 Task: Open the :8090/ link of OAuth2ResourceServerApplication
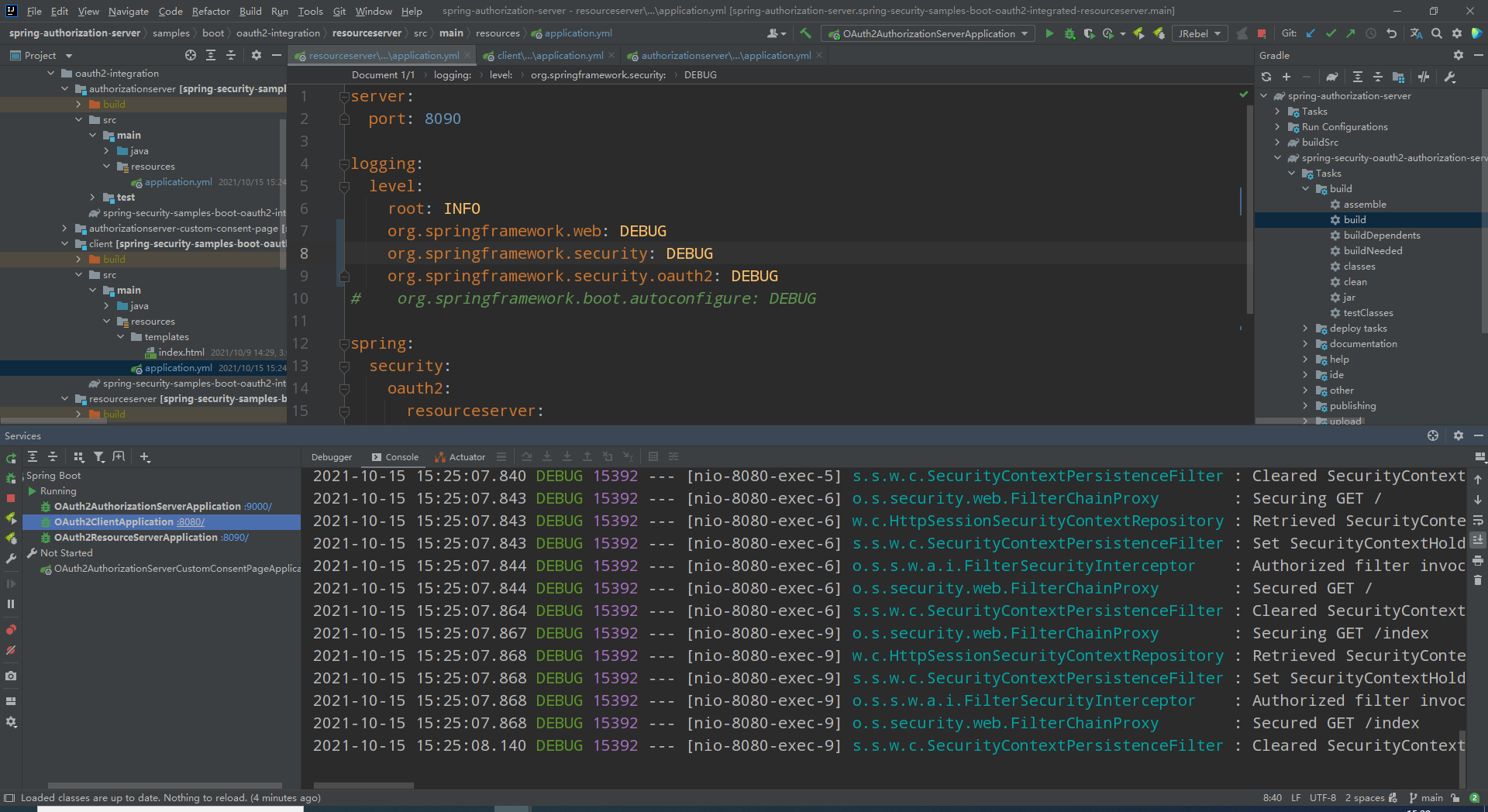[235, 538]
